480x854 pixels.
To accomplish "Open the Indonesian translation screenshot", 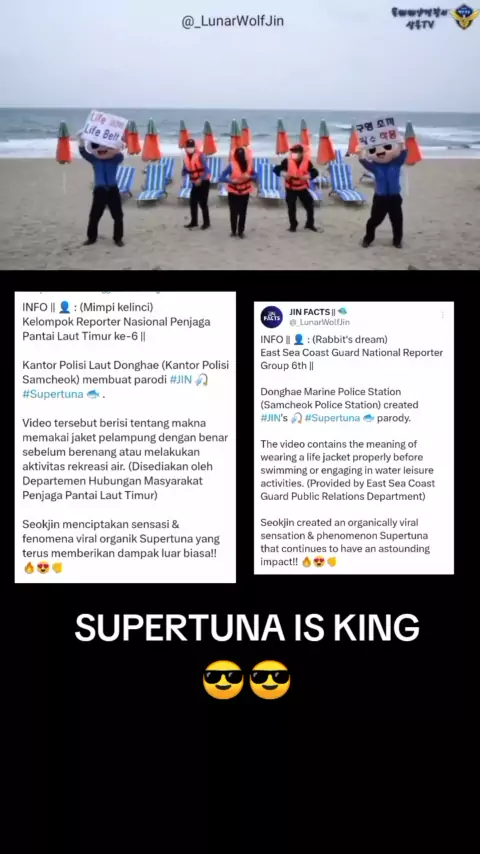I will pyautogui.click(x=125, y=437).
